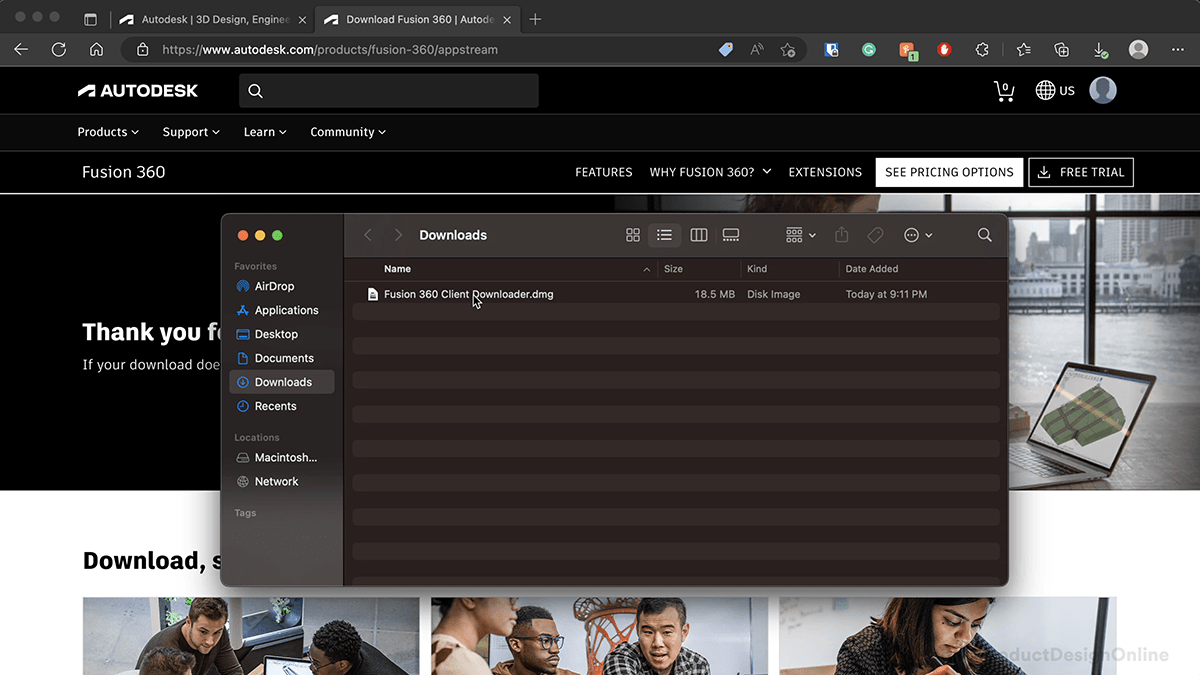Open the Edge tab actions menu icon

90,19
